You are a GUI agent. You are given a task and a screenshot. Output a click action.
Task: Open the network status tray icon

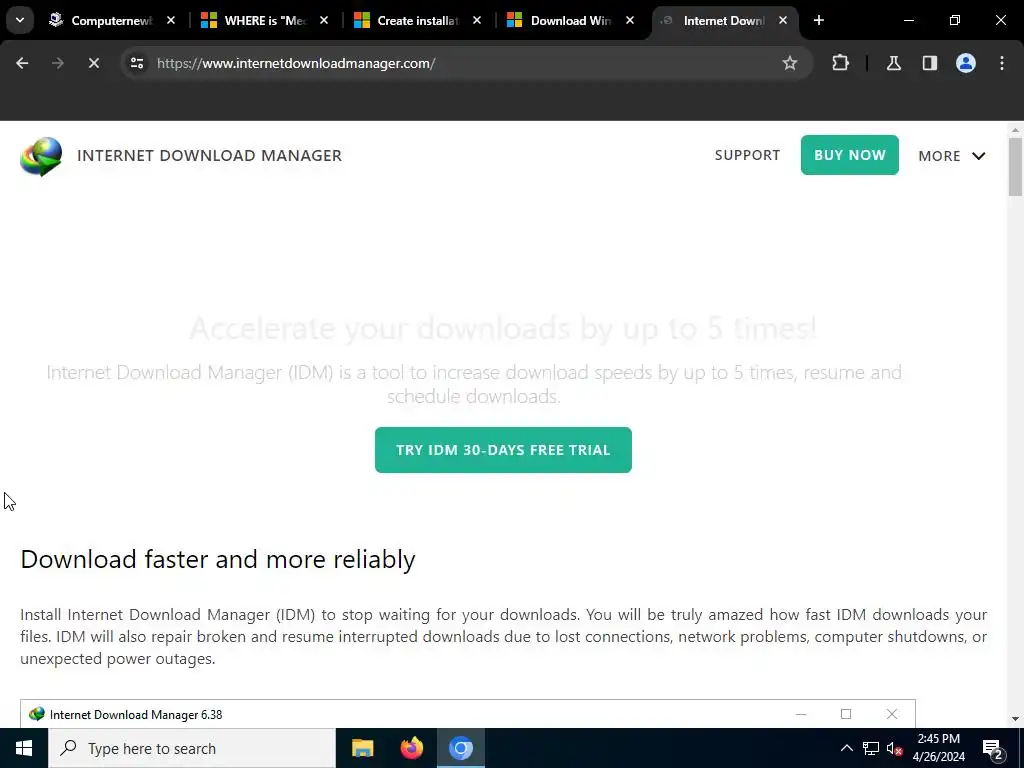click(x=871, y=748)
